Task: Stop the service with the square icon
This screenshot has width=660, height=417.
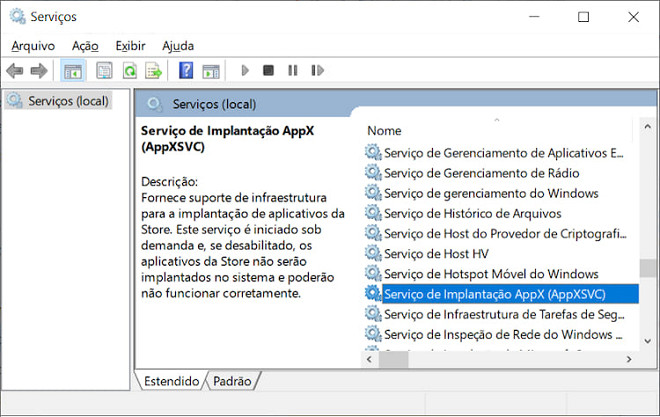Action: click(268, 71)
